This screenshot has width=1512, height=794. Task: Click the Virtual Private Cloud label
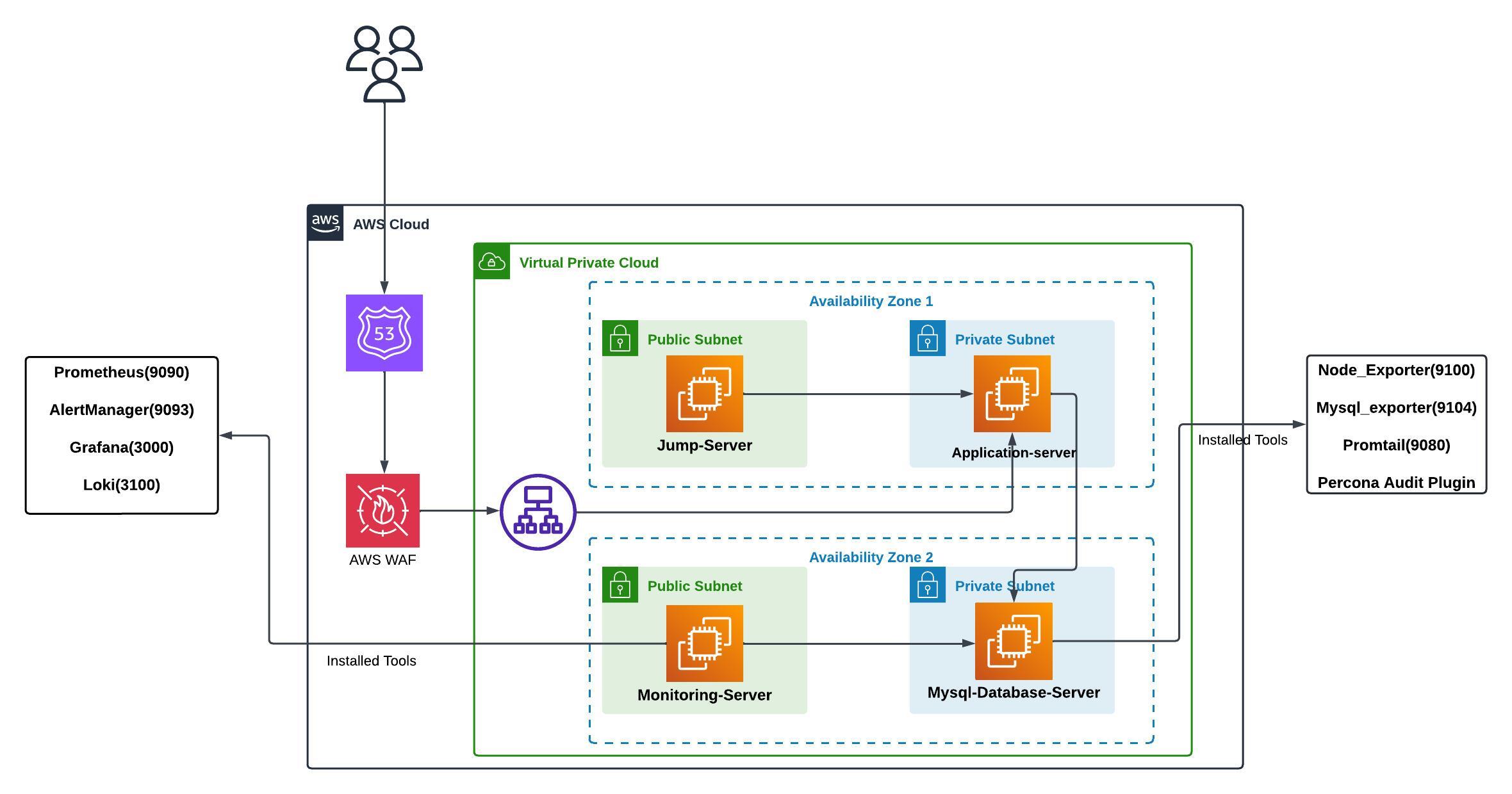click(x=589, y=263)
